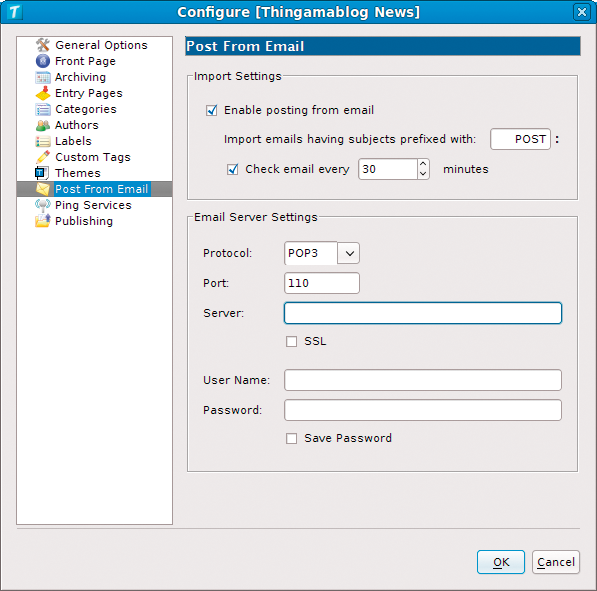
Task: Select the Front Page globe icon
Action: [43, 61]
